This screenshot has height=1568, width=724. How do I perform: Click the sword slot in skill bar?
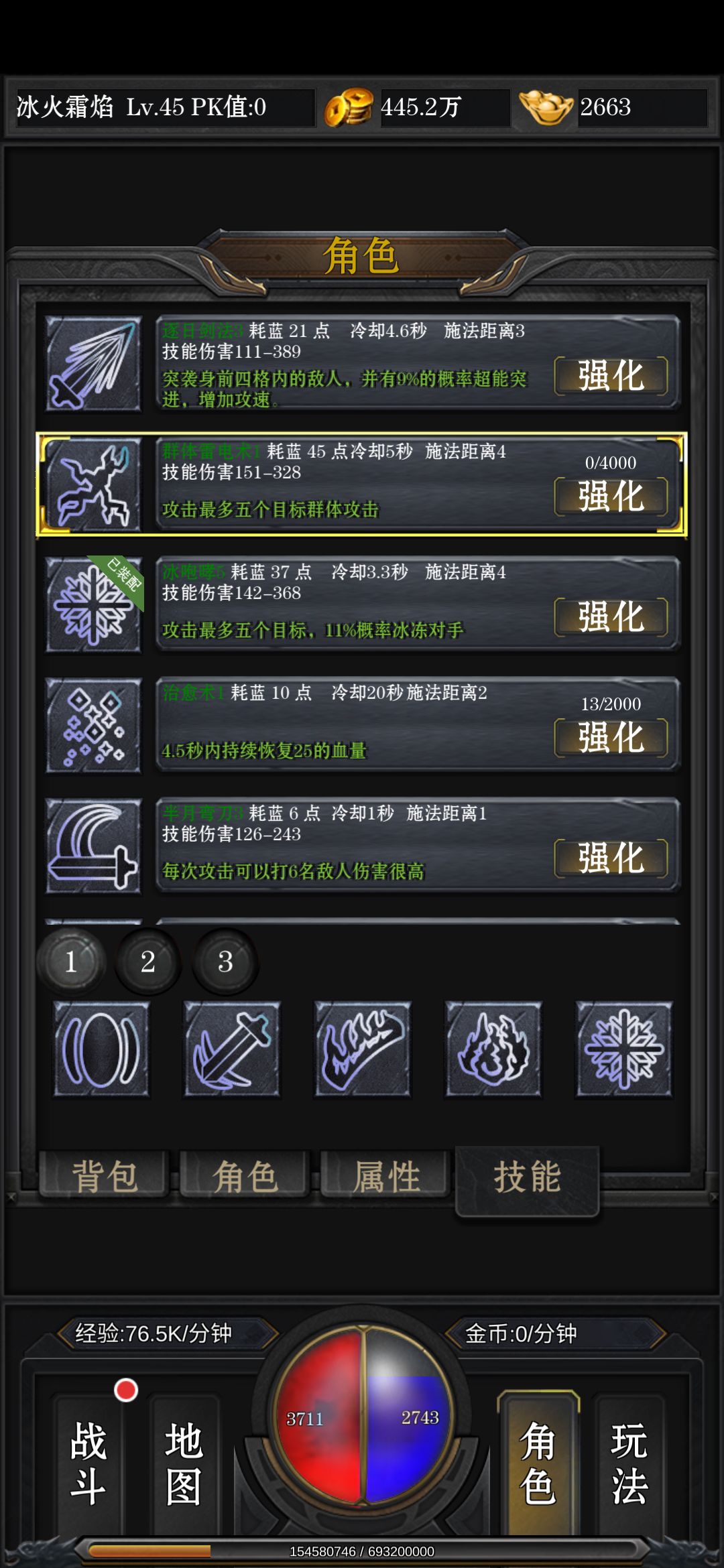[232, 1049]
